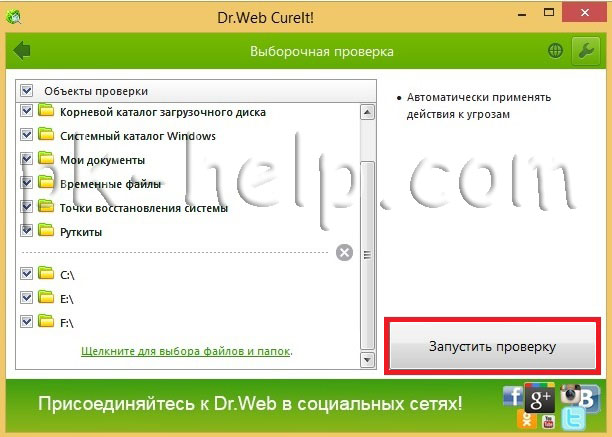This screenshot has height=437, width=612.
Task: Click the Dr.Web CureIt! title bar app icon
Action: pyautogui.click(x=14, y=17)
